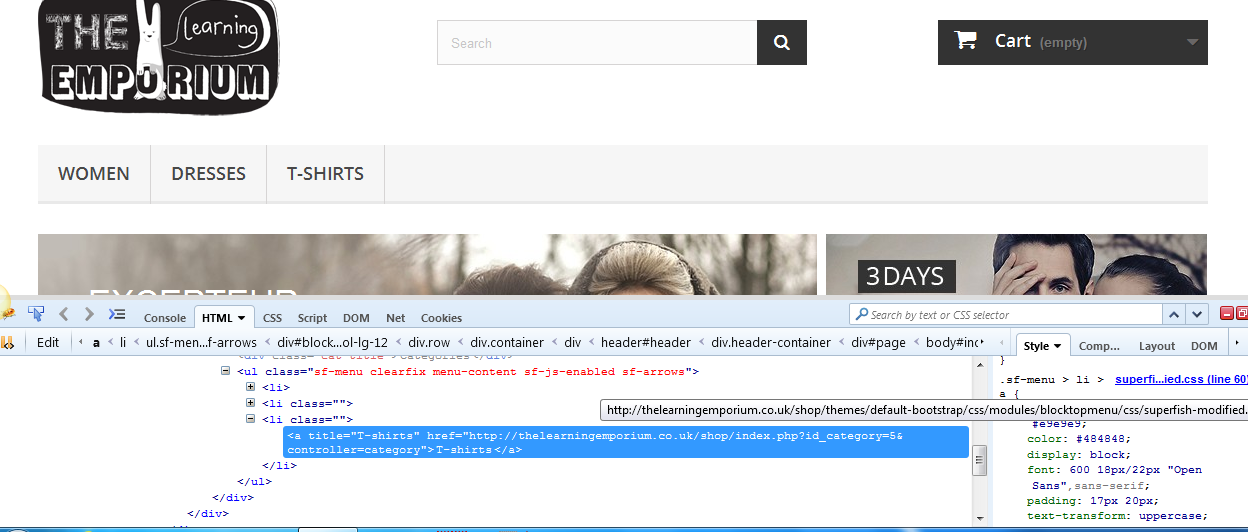Screen dimensions: 1248x532
Task: Open the Layout side panel tab
Action: (x=1157, y=346)
